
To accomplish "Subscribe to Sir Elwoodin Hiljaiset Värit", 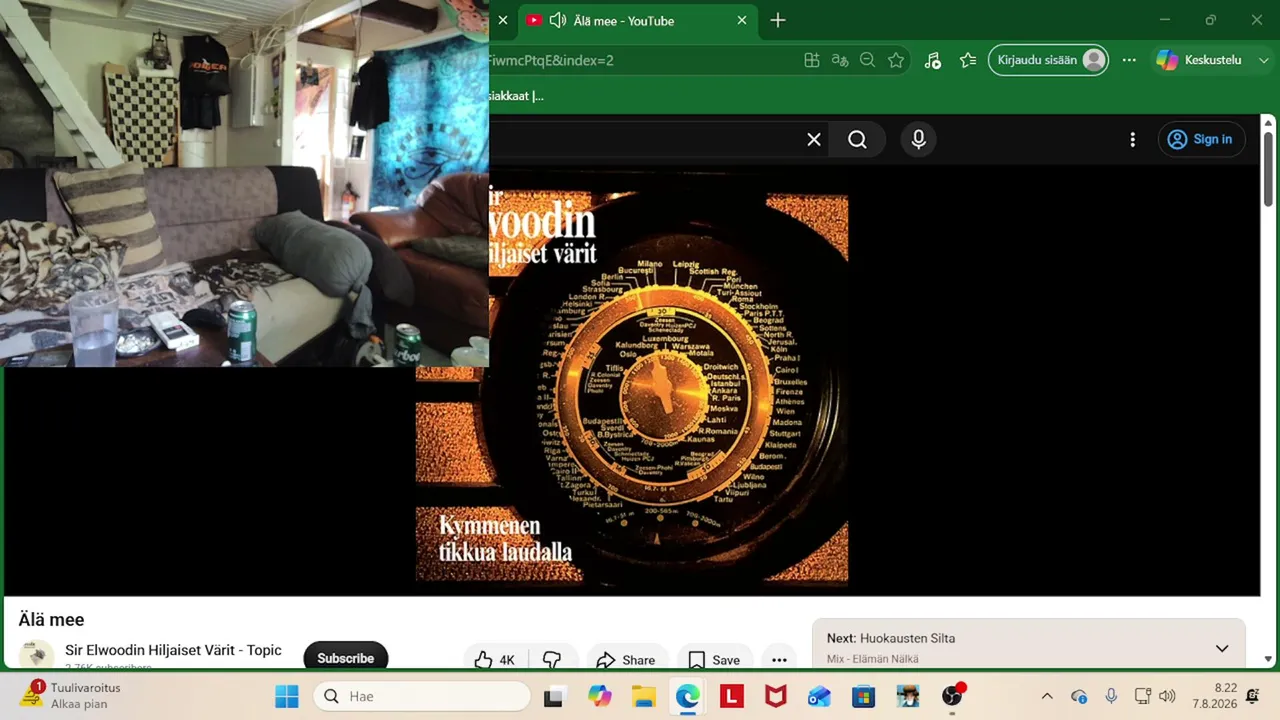I will click(345, 657).
